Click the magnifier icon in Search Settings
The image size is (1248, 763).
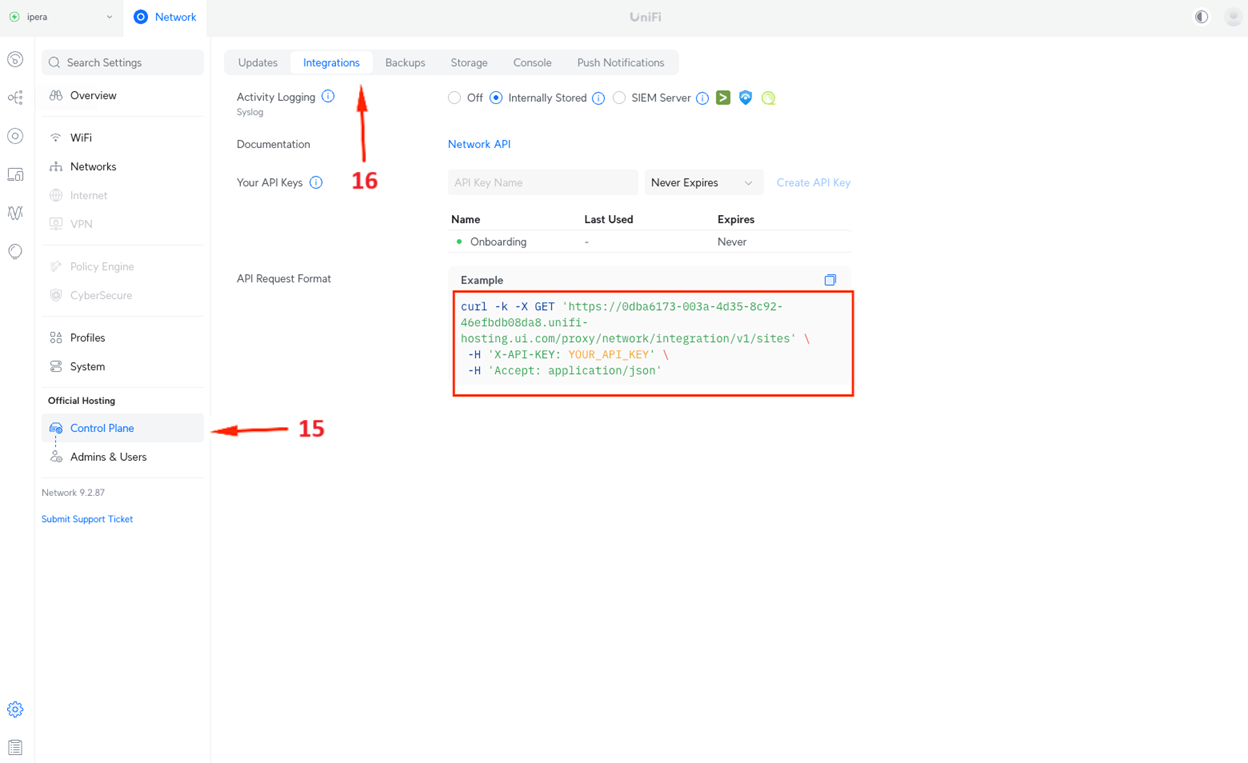pos(55,63)
